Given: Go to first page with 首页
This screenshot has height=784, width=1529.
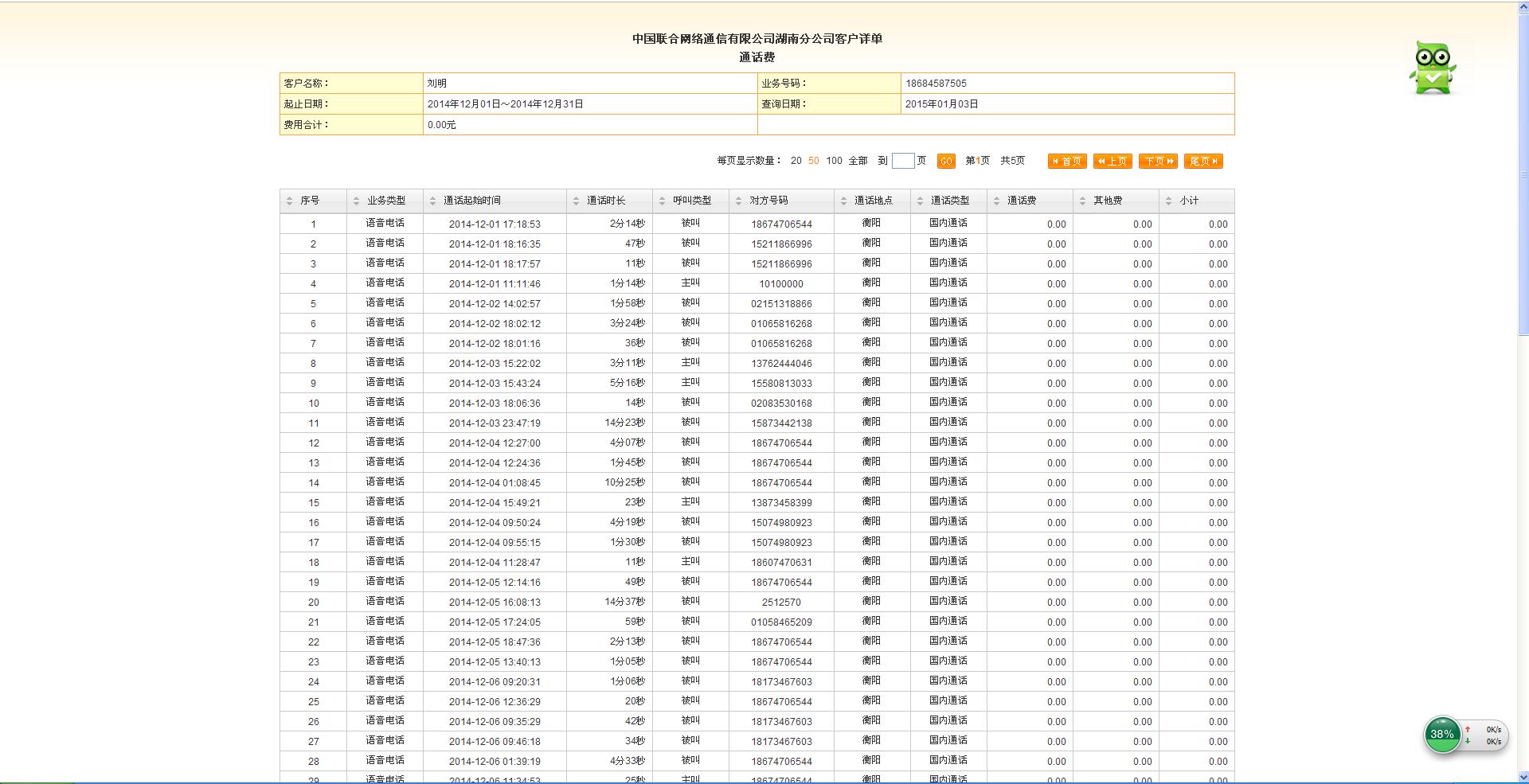Looking at the screenshot, I should coord(1067,162).
